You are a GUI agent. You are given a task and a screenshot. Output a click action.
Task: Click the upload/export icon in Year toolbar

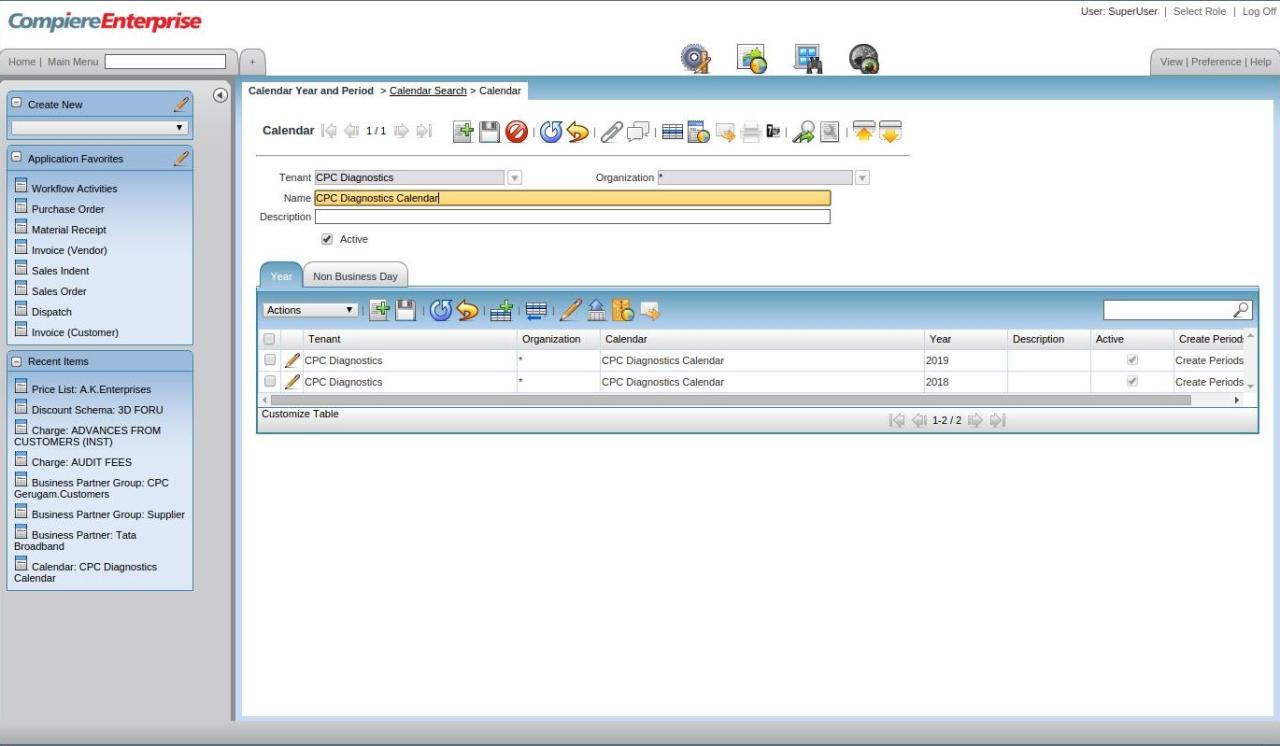pos(596,311)
